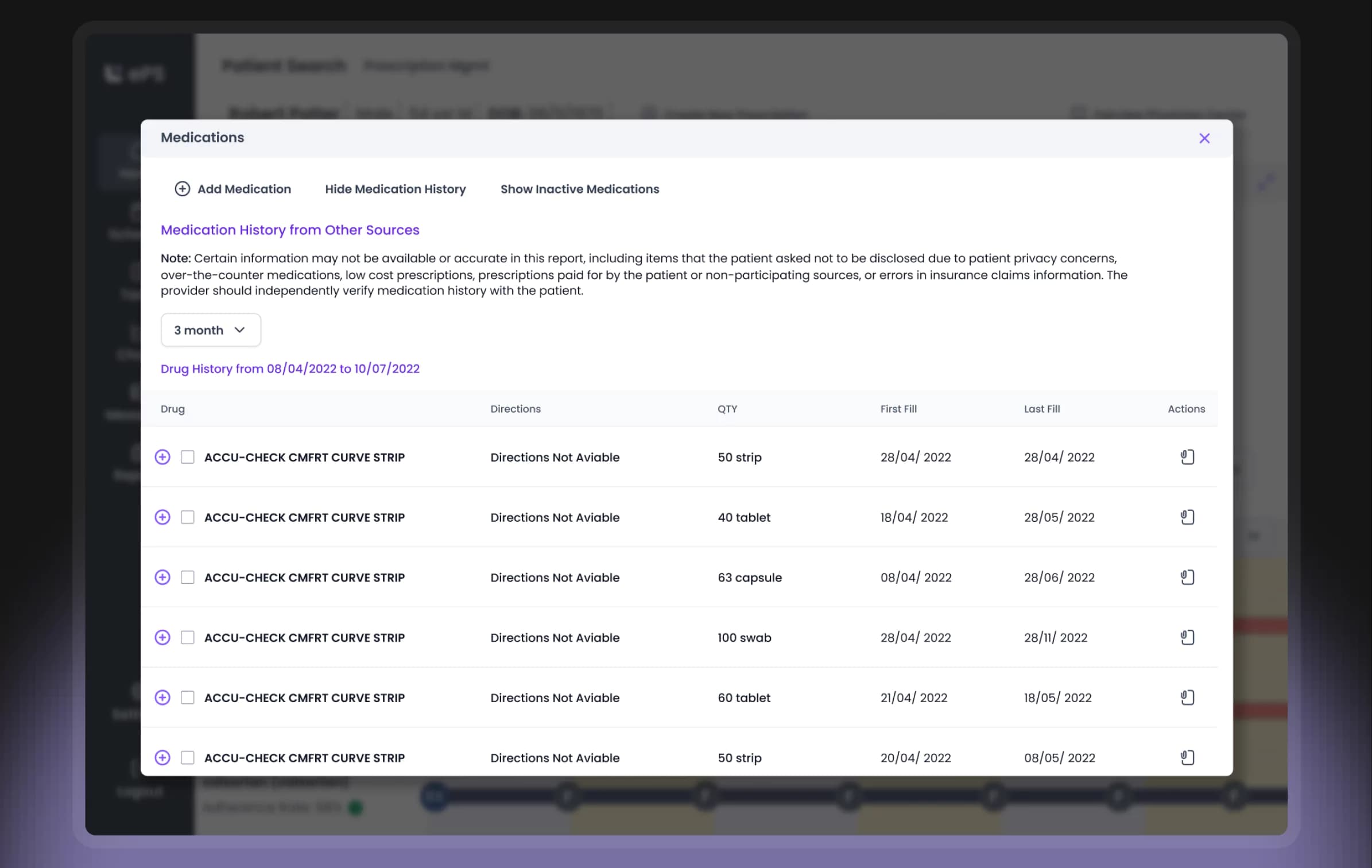Tick the checkbox for the 60 tablet row
The height and width of the screenshot is (868, 1372).
[x=188, y=697]
